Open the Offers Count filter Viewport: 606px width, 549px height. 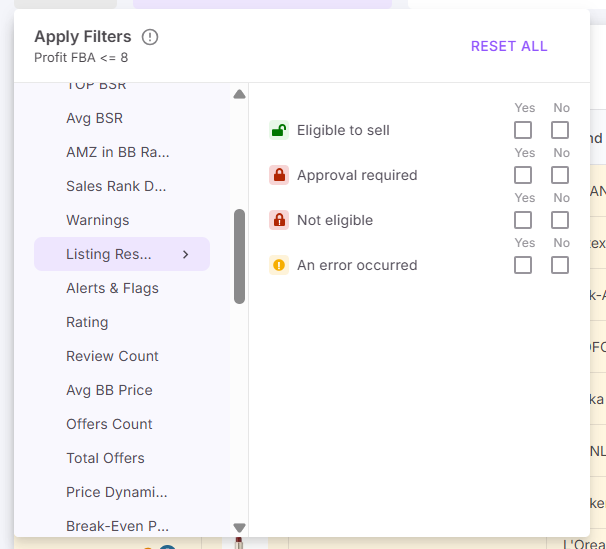click(x=109, y=424)
